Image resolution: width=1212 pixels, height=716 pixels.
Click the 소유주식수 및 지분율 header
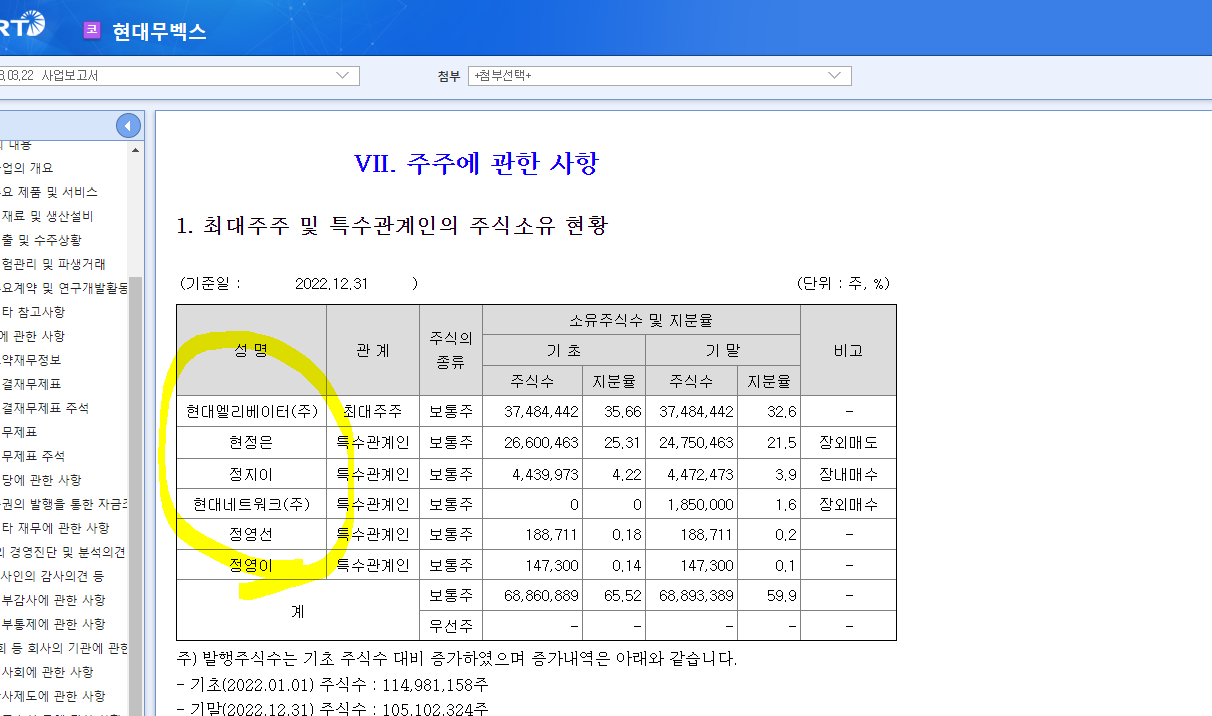point(641,321)
